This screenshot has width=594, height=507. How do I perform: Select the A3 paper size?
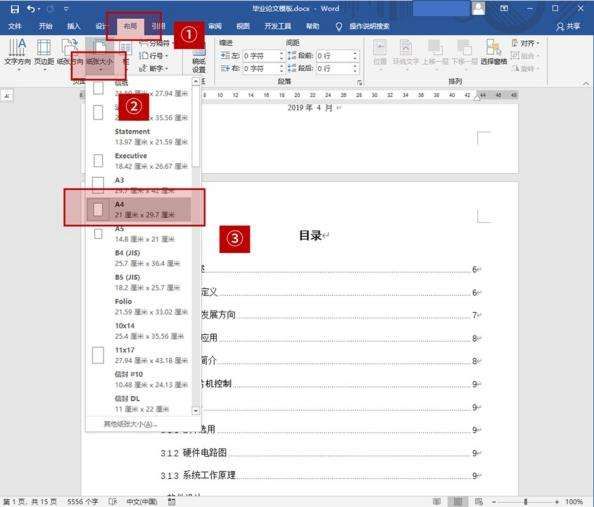click(139, 185)
